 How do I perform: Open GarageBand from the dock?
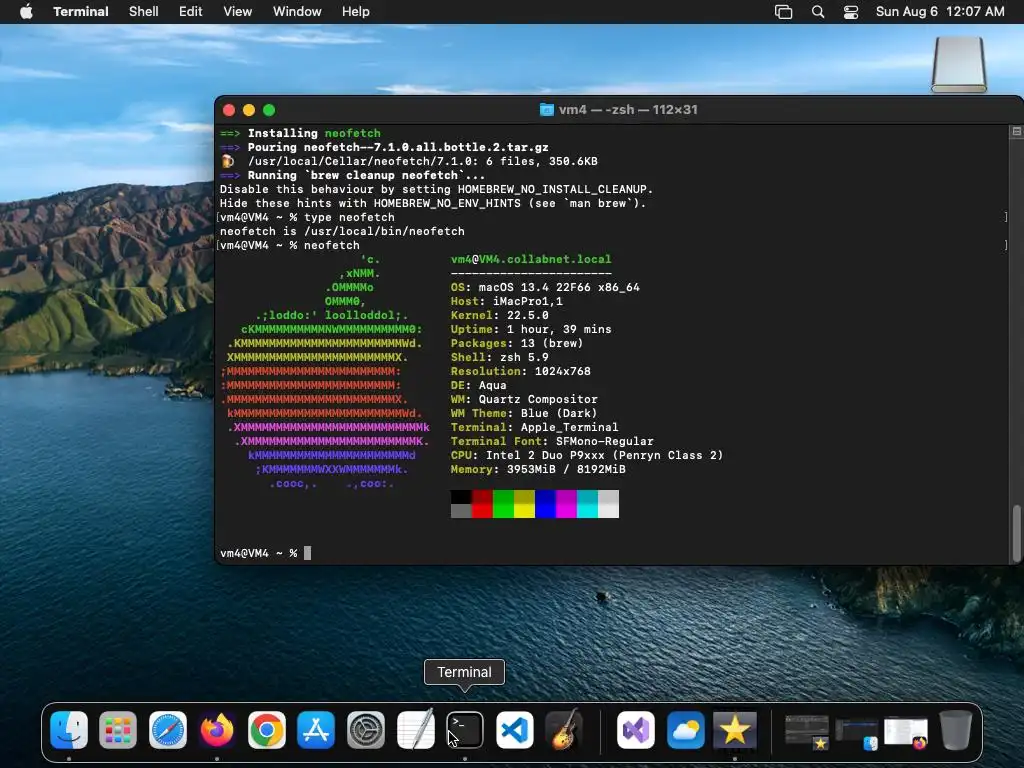tap(564, 729)
